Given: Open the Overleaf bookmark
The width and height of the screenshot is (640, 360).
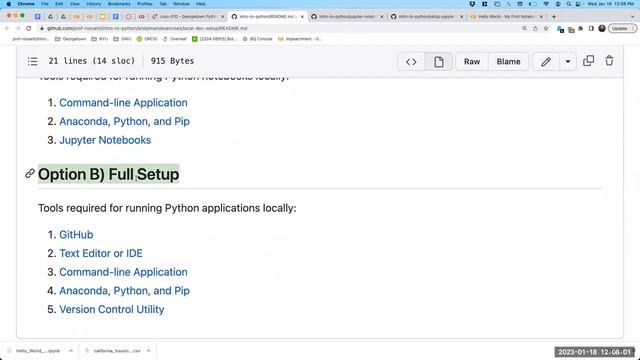Looking at the screenshot, I should click(175, 39).
